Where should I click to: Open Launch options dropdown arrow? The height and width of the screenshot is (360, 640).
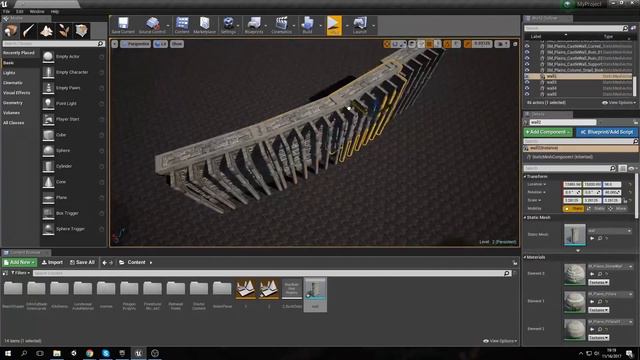click(x=373, y=25)
